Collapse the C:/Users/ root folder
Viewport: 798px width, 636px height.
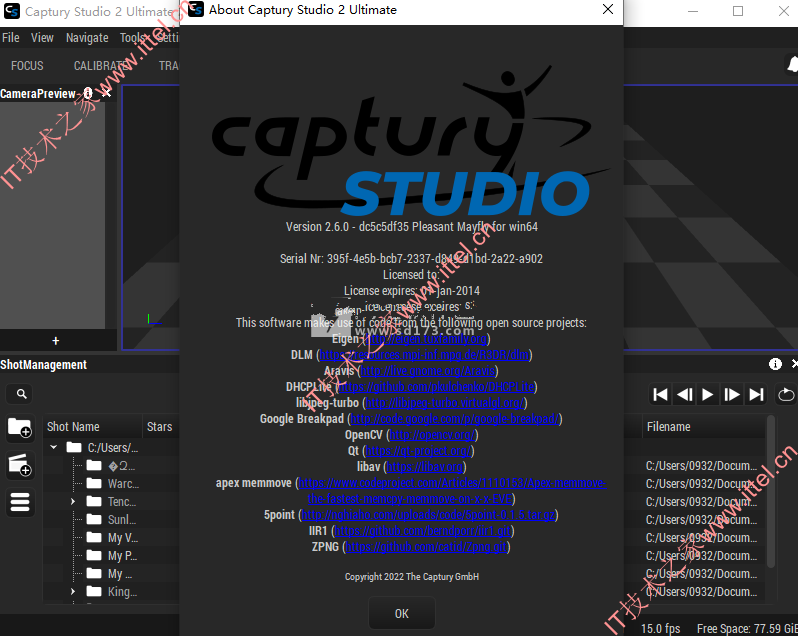[x=53, y=447]
